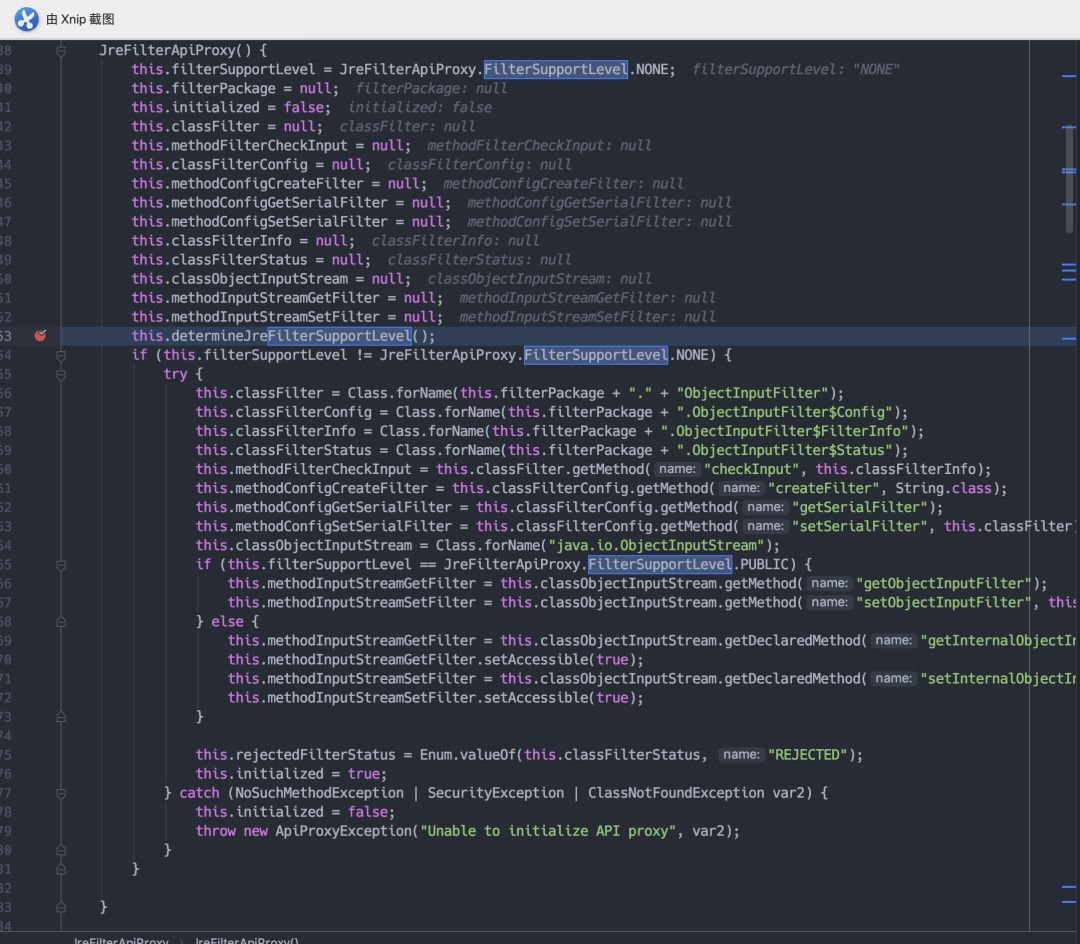Click 'ClassNotFoundException' in the catch clause
Image resolution: width=1080 pixels, height=944 pixels.
676,793
